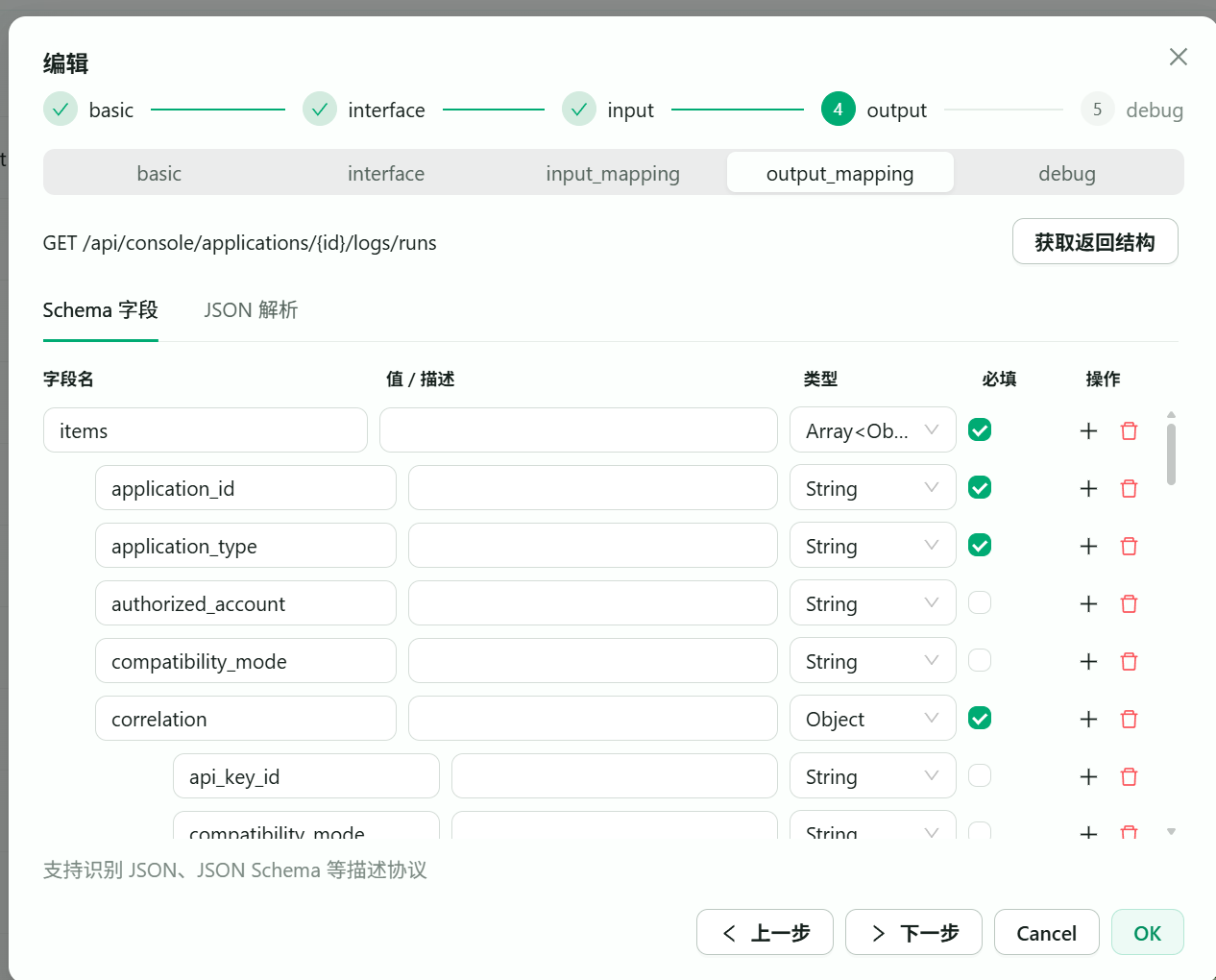Check required for authorized_account

tap(980, 602)
